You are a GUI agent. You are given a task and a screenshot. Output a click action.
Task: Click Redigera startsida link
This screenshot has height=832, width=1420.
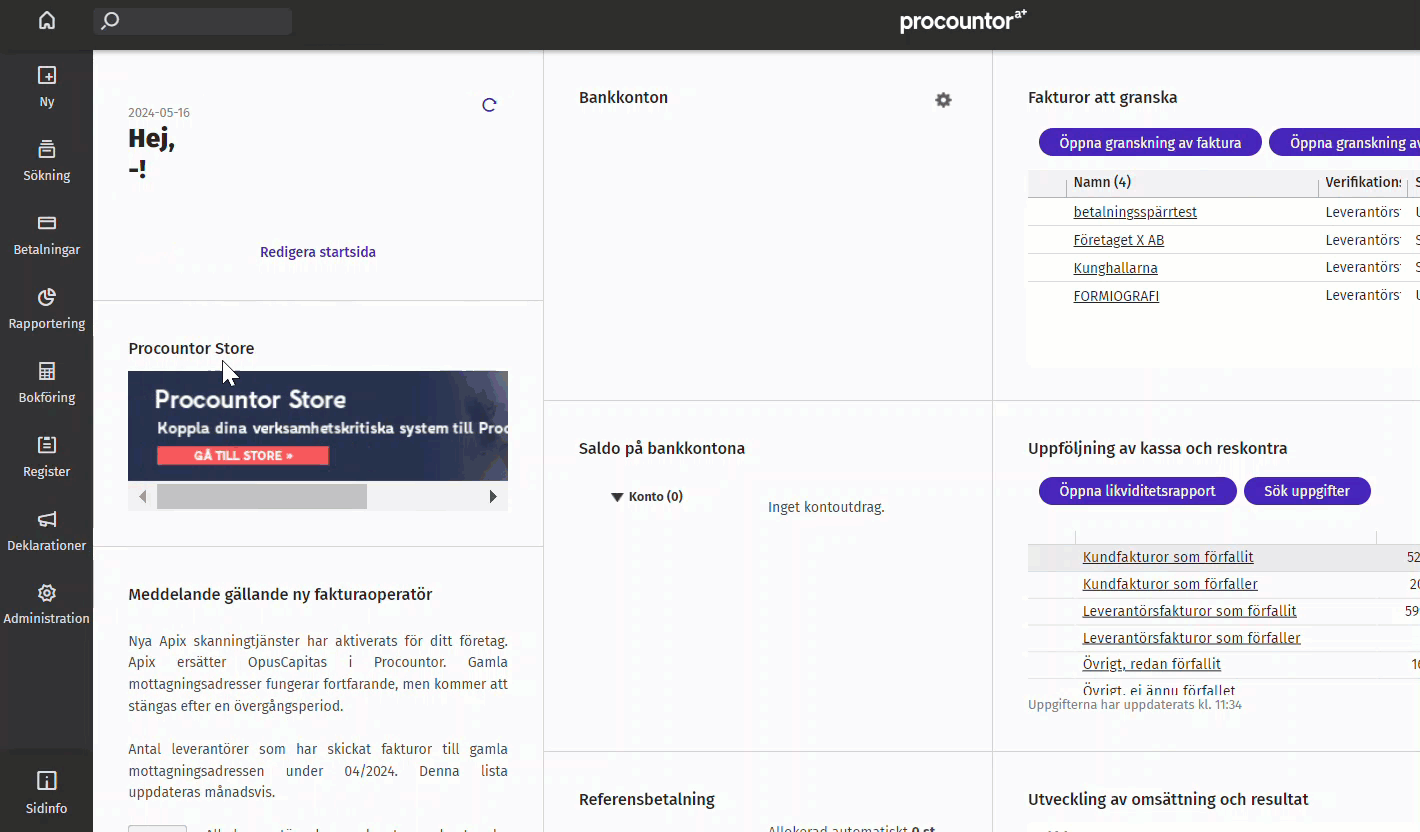pos(318,252)
